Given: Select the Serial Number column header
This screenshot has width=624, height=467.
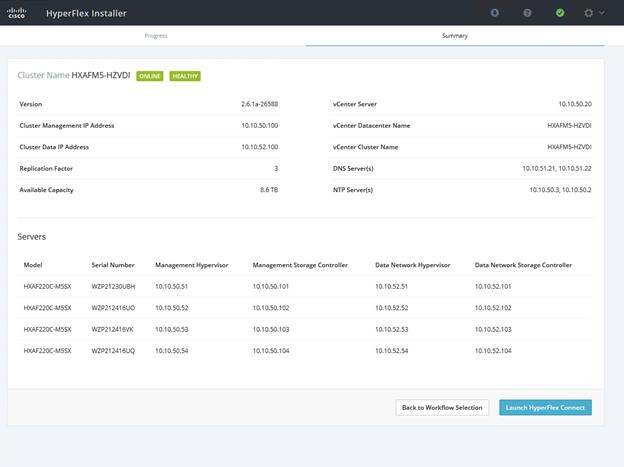Looking at the screenshot, I should 113,265.
